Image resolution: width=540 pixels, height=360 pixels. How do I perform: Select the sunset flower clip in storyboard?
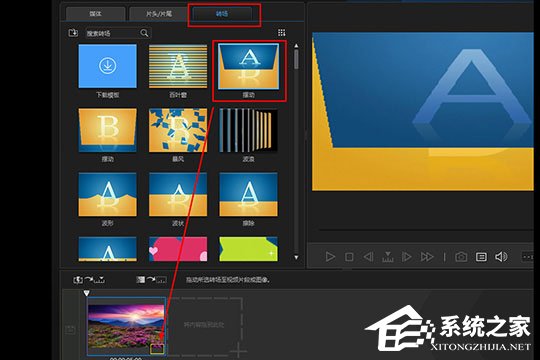tap(126, 326)
